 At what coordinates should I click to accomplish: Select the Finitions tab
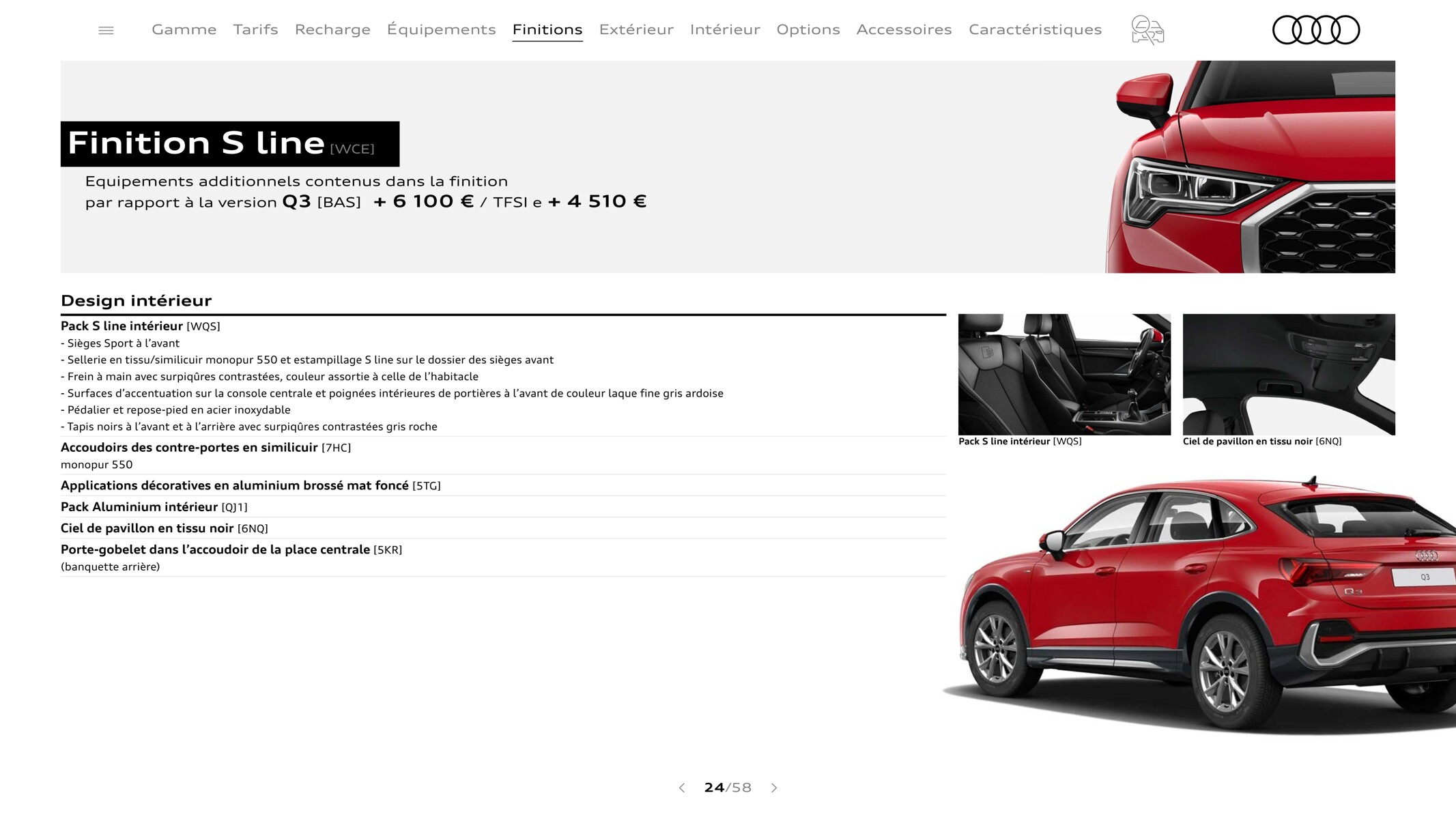547,29
